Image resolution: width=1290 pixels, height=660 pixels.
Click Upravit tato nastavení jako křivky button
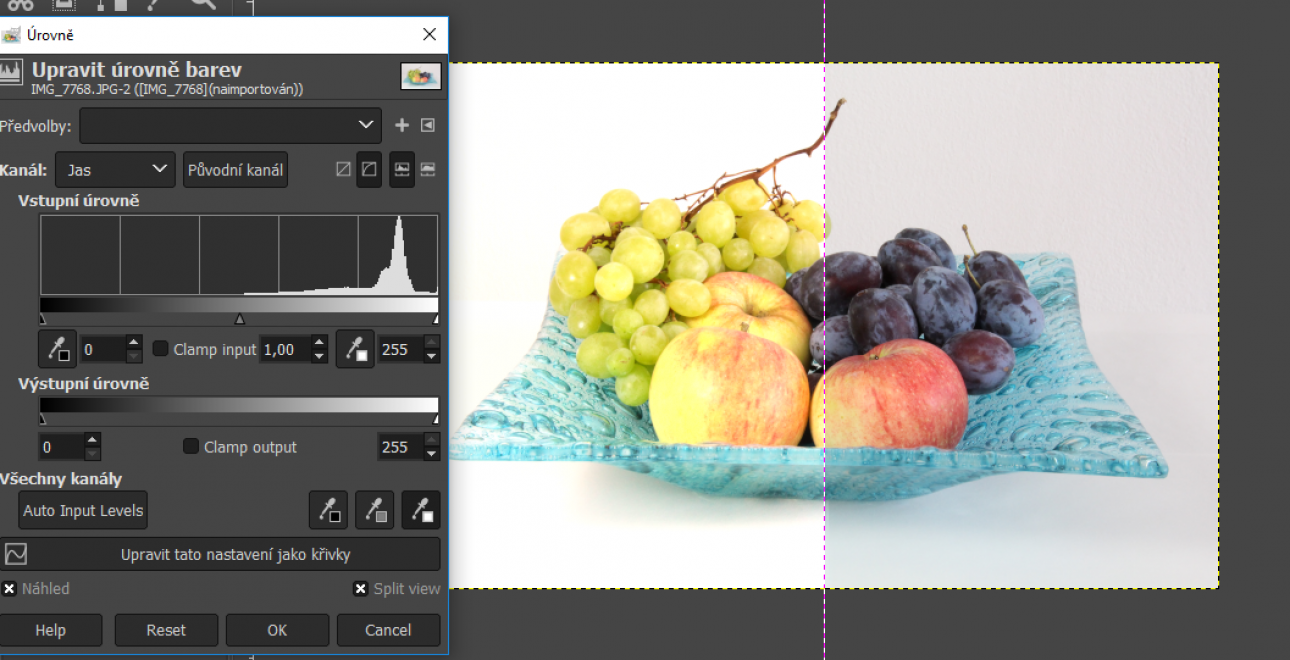click(220, 554)
